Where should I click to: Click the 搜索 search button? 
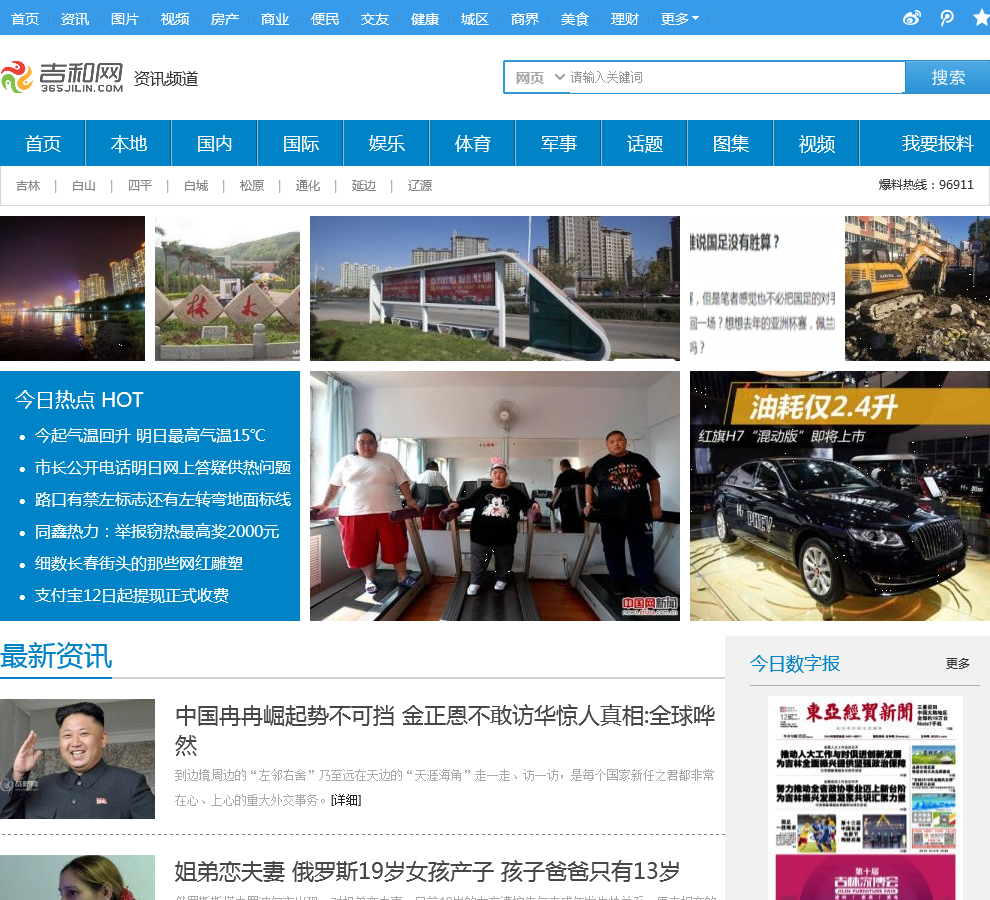tap(948, 78)
